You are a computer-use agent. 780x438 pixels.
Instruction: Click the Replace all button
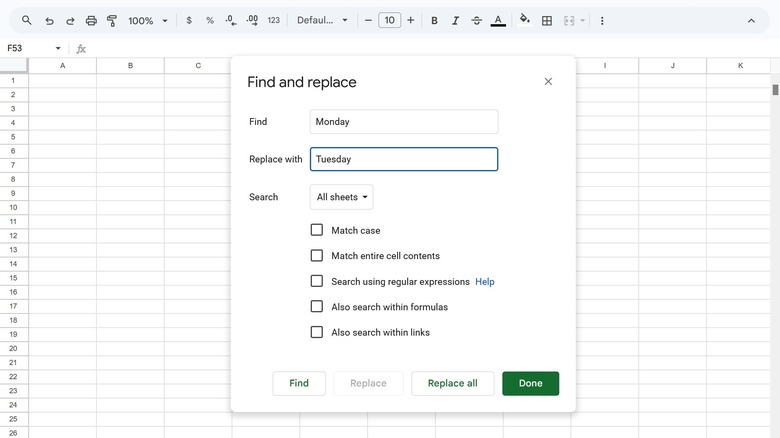click(453, 383)
